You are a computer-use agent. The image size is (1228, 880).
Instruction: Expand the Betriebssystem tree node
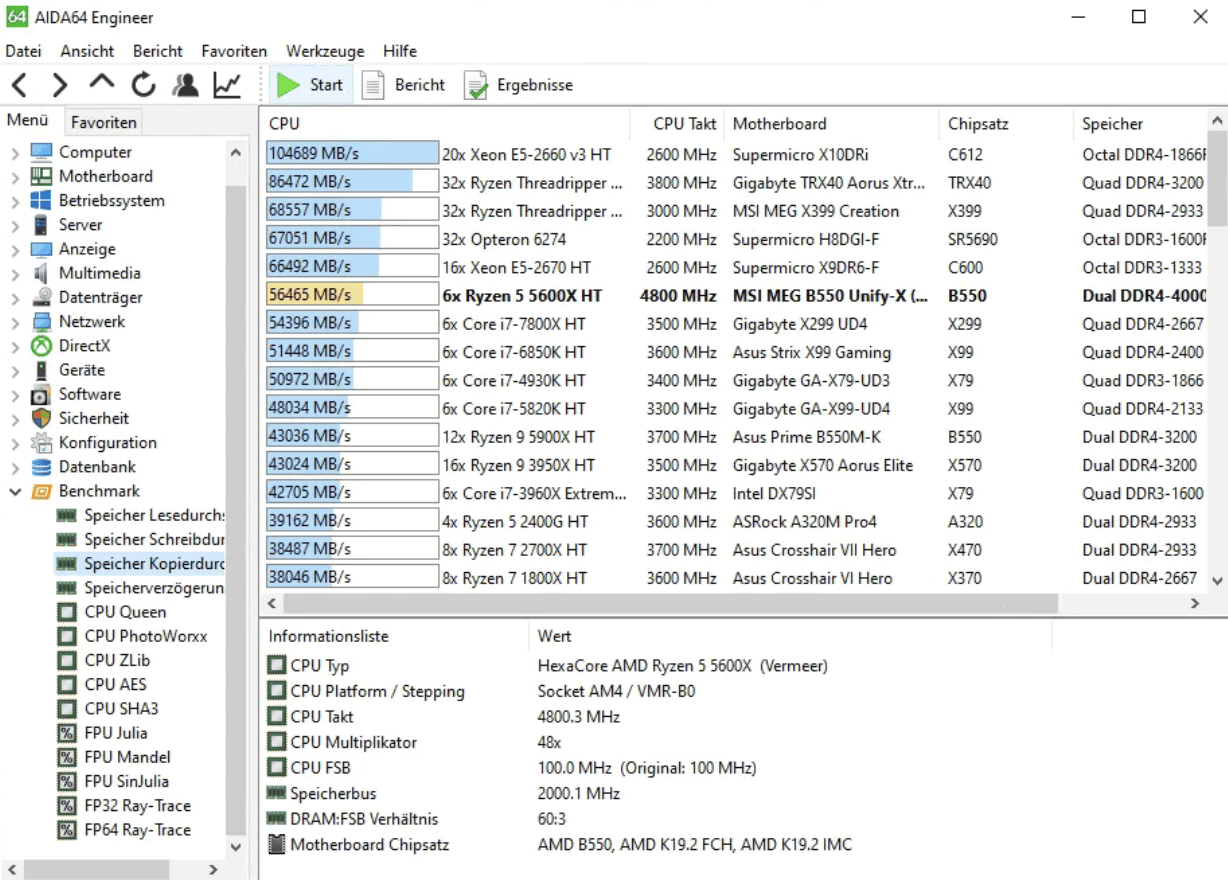[15, 201]
